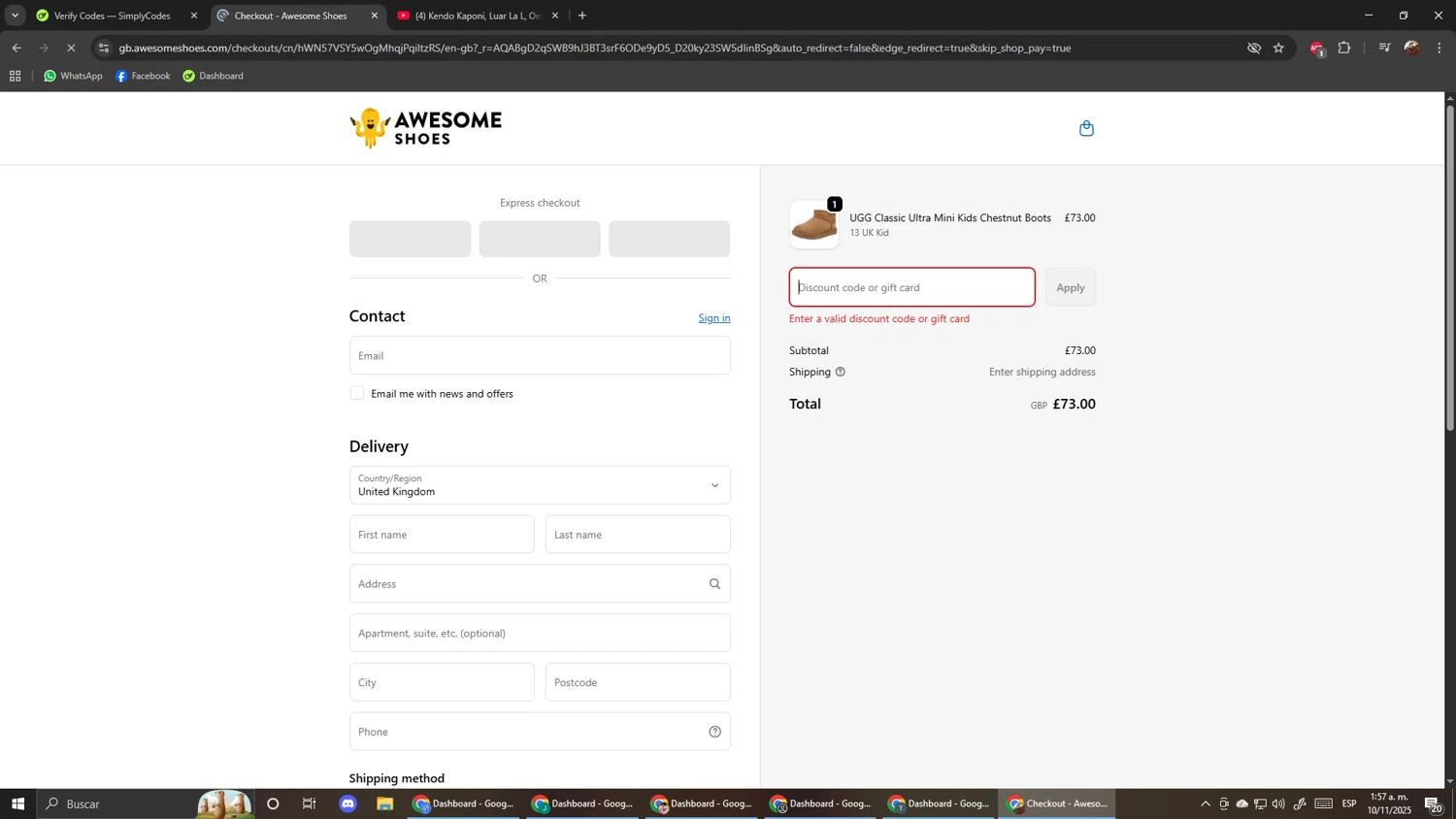Go back to previous page
The height and width of the screenshot is (819, 1456).
coord(17,48)
